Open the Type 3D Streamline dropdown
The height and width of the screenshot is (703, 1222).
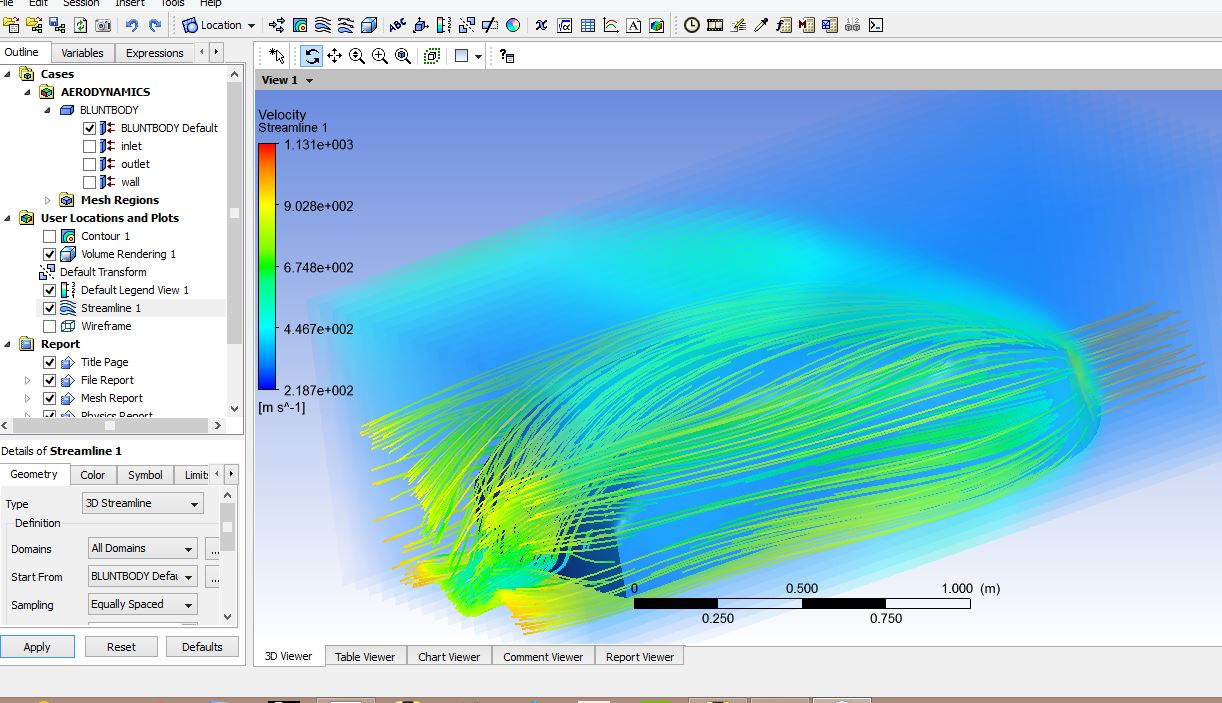click(x=143, y=503)
